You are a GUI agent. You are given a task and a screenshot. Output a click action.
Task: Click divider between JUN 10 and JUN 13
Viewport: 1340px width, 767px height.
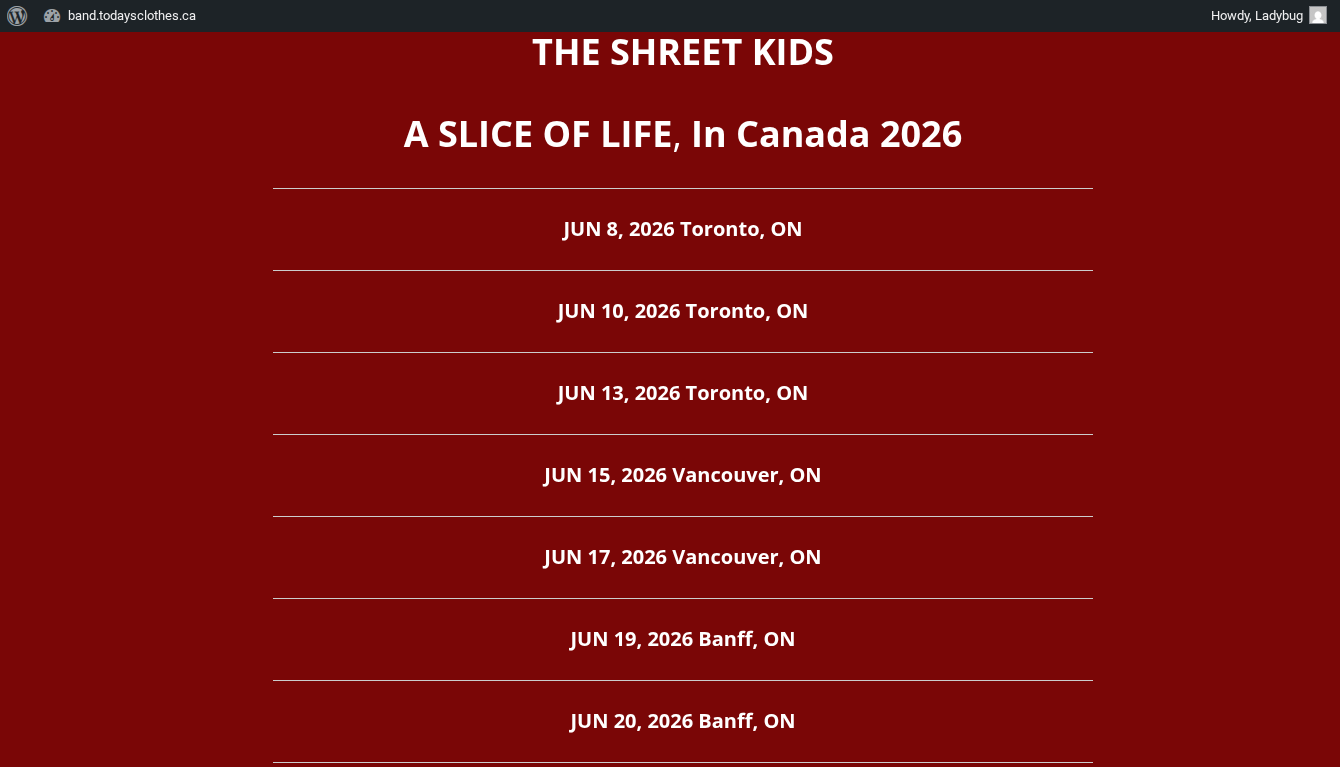tap(682, 352)
